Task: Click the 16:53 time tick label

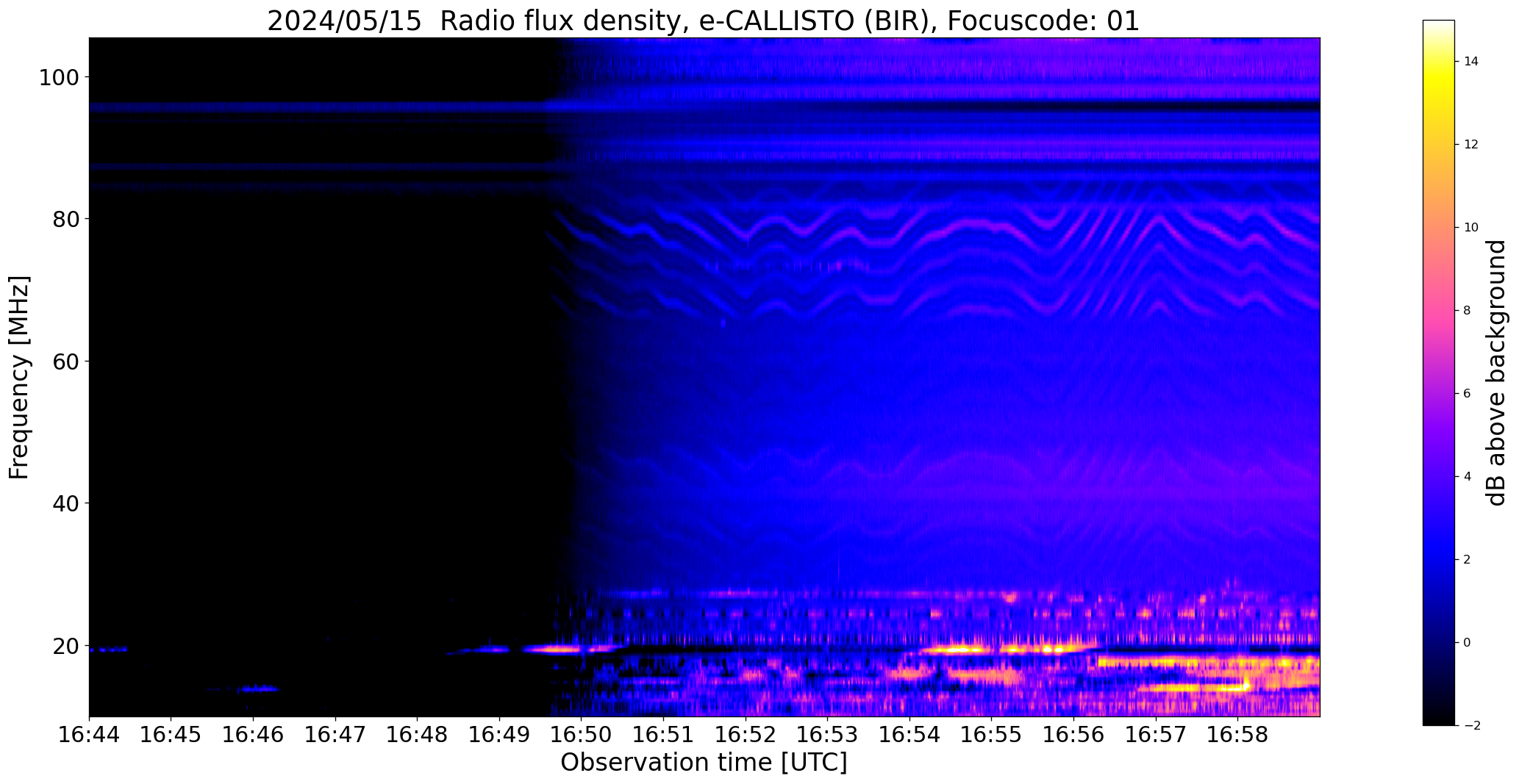Action: 828,734
